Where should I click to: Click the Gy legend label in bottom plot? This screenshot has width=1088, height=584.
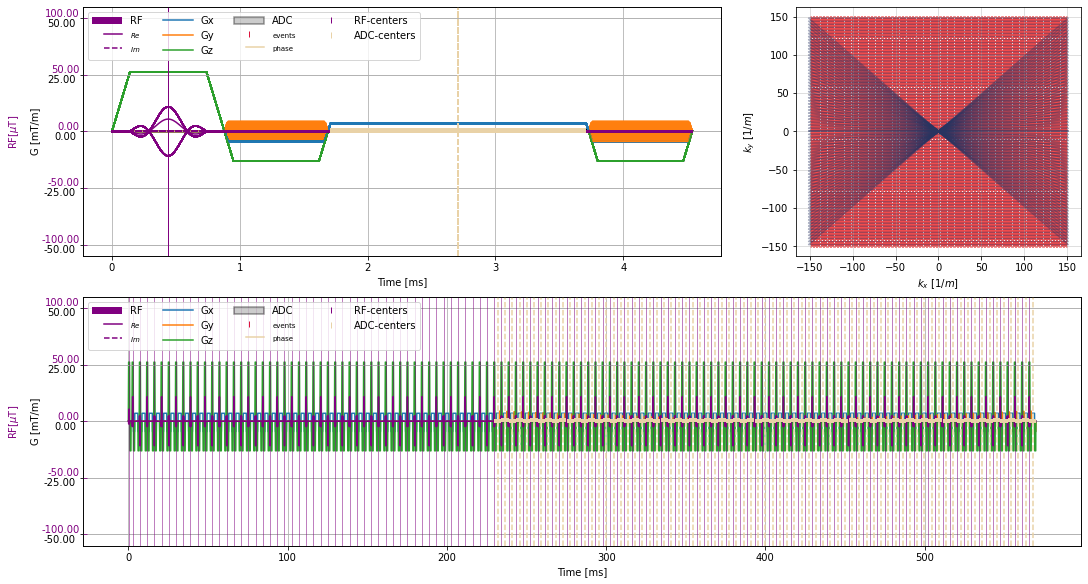click(207, 325)
